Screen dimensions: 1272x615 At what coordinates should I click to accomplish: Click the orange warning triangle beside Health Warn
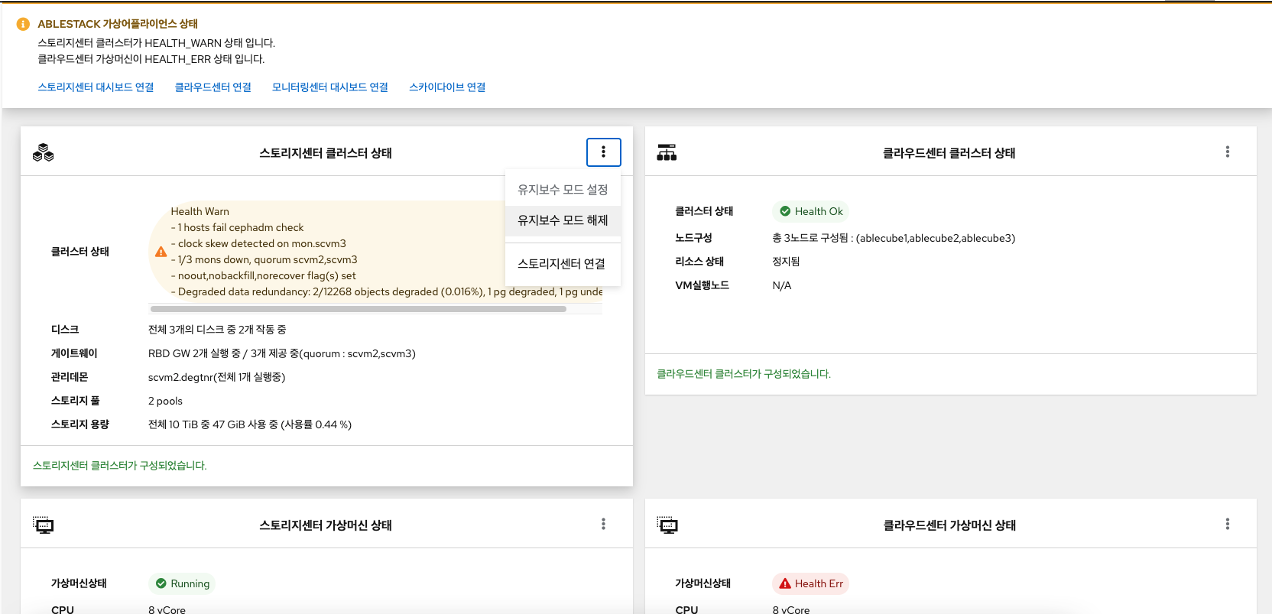[x=161, y=252]
